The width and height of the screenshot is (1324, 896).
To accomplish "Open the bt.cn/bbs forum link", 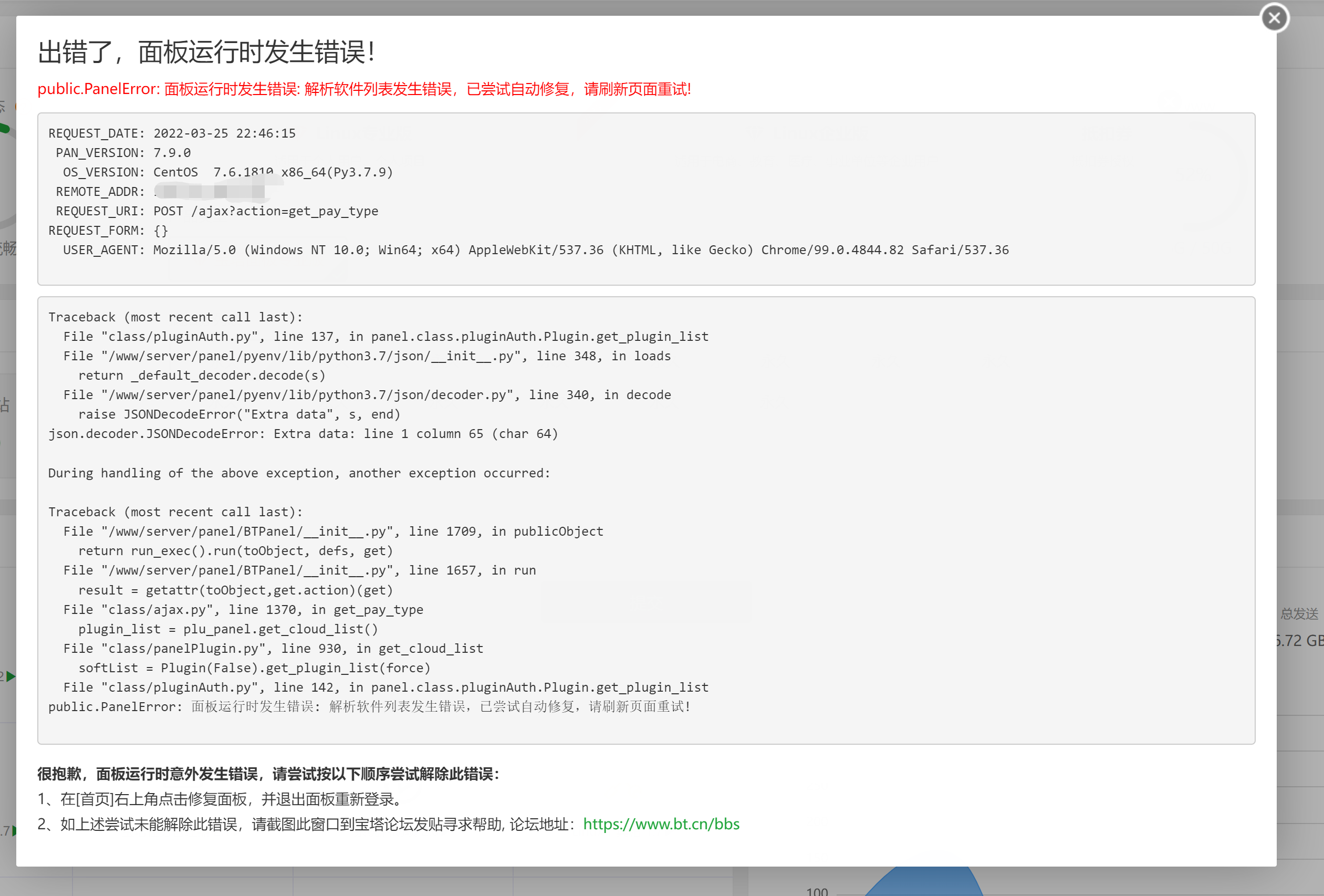I will coord(661,824).
